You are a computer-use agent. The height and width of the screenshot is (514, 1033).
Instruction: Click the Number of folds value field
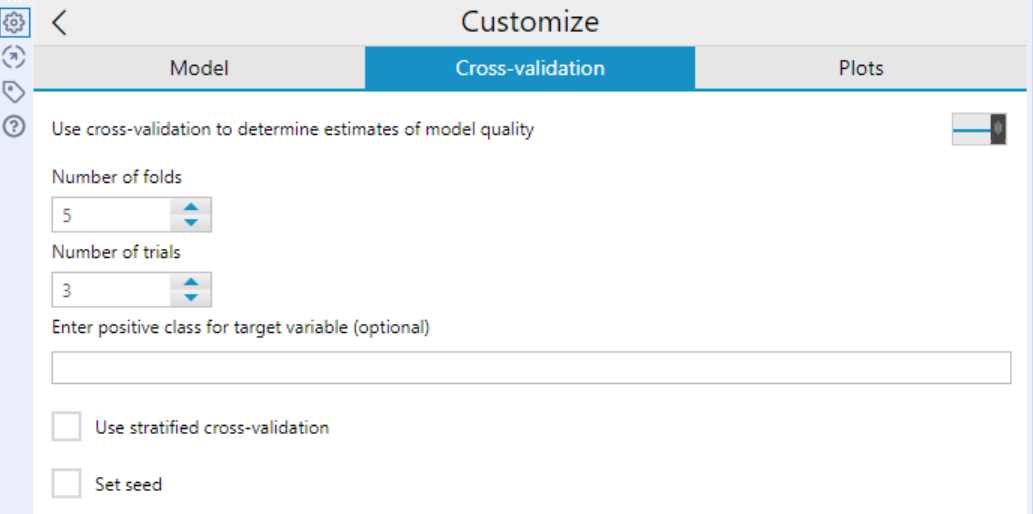point(112,215)
